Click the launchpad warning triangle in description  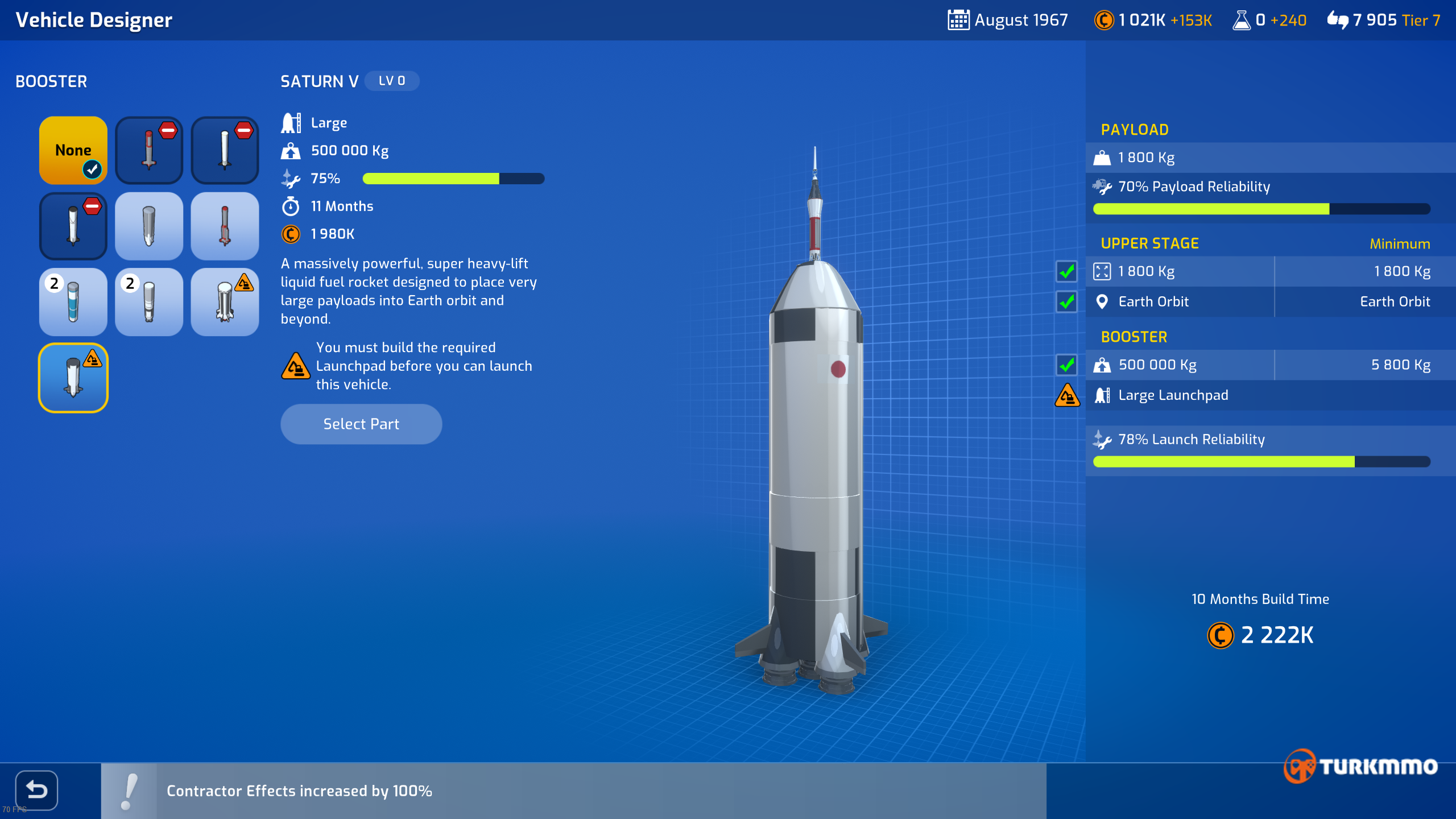(296, 366)
